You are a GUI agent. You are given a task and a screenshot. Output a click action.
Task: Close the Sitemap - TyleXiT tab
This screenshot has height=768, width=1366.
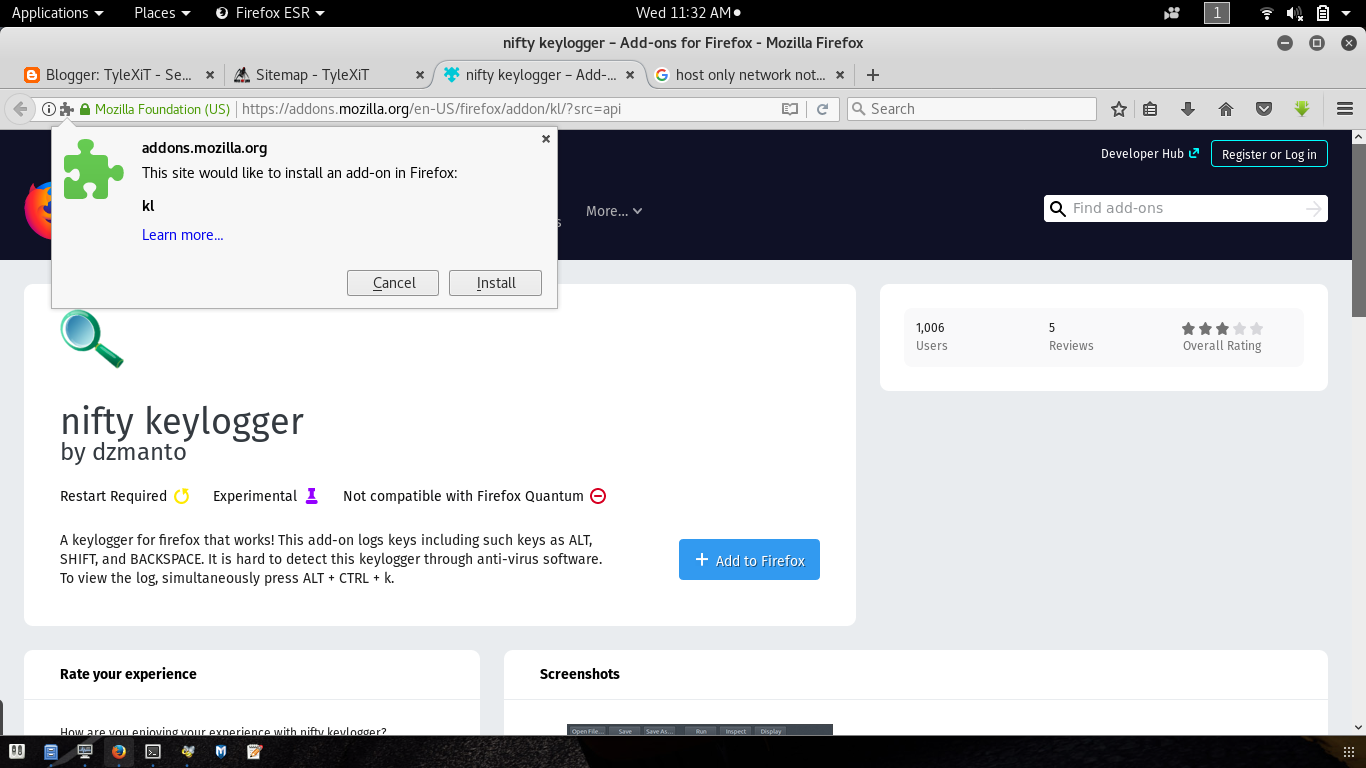[x=419, y=75]
